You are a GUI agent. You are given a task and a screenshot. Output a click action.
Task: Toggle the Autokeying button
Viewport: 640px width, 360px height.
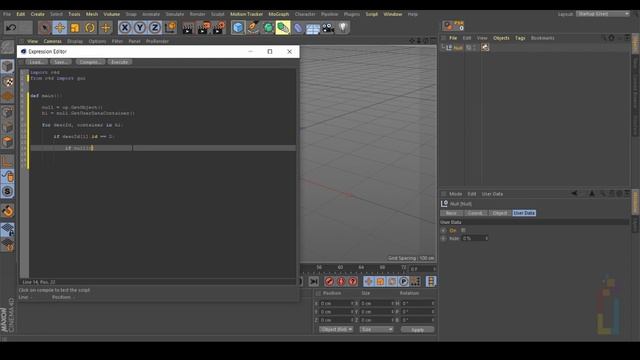341,281
